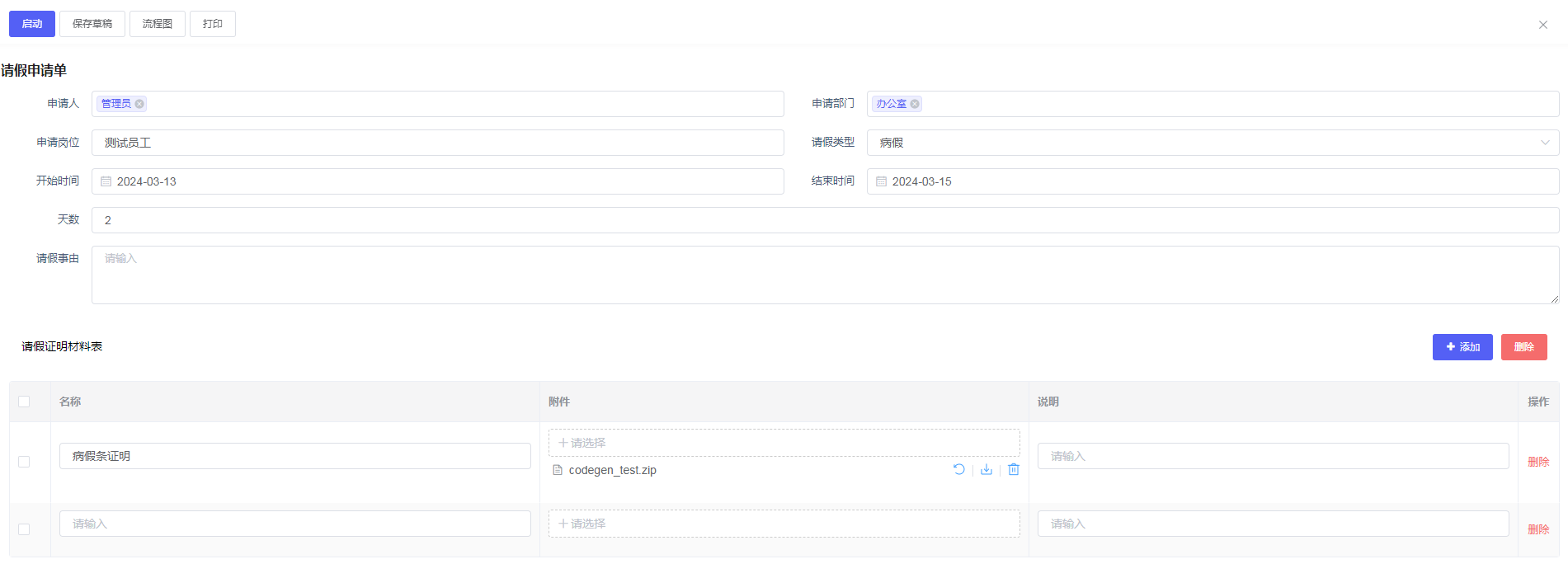Check the empty second row checkbox
The width and height of the screenshot is (1568, 578).
[x=24, y=529]
